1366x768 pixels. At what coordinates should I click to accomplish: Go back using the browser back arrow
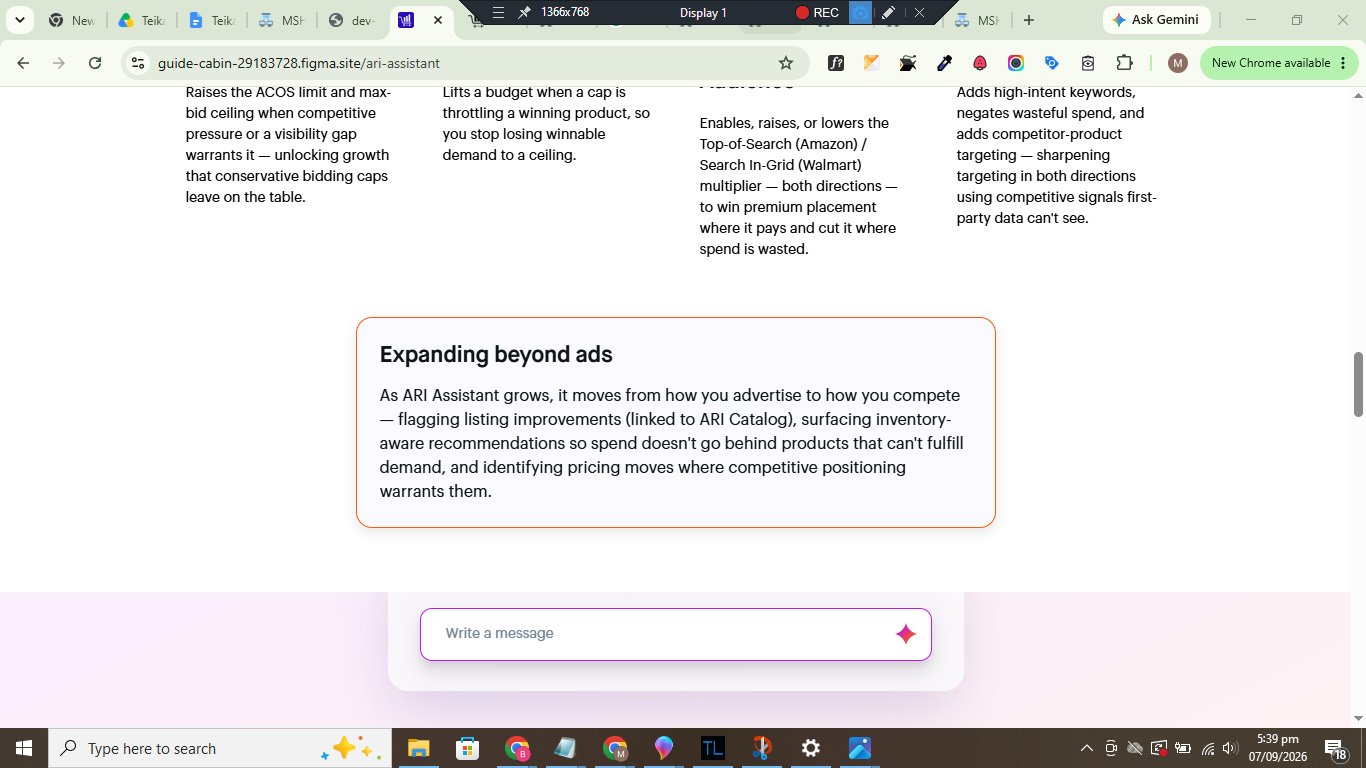pos(23,63)
